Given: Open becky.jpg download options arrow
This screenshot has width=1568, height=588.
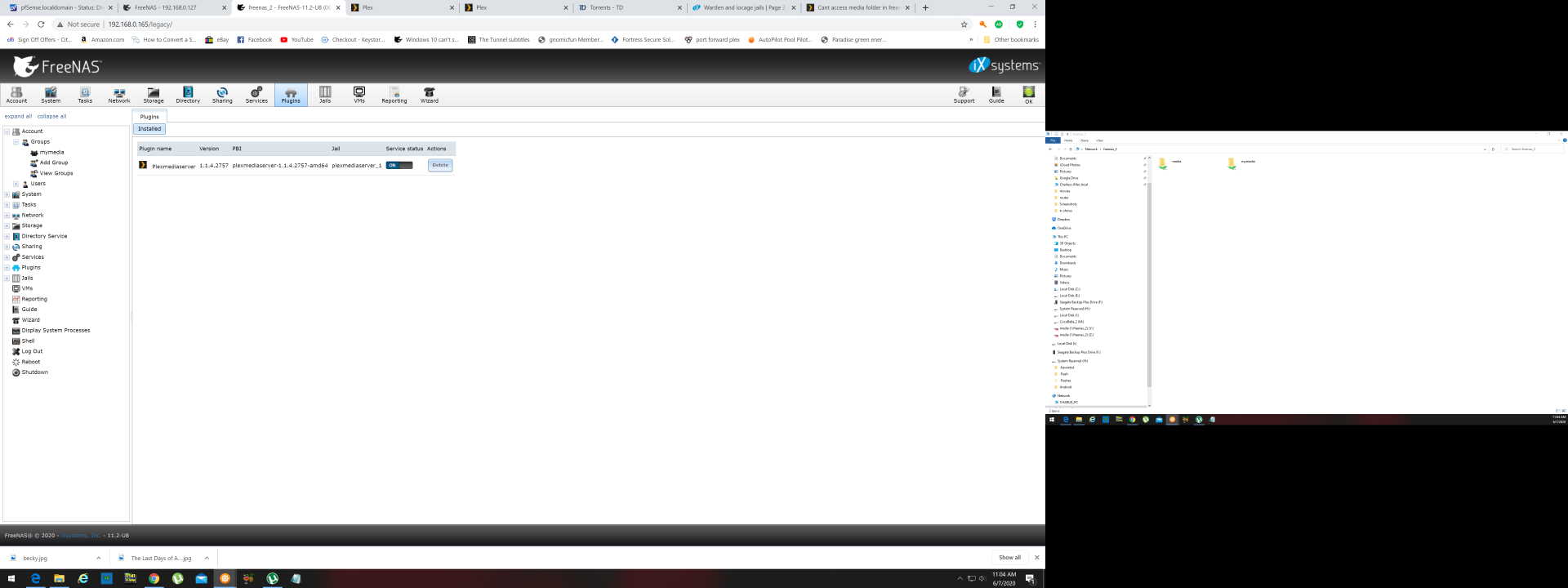Looking at the screenshot, I should [x=98, y=558].
